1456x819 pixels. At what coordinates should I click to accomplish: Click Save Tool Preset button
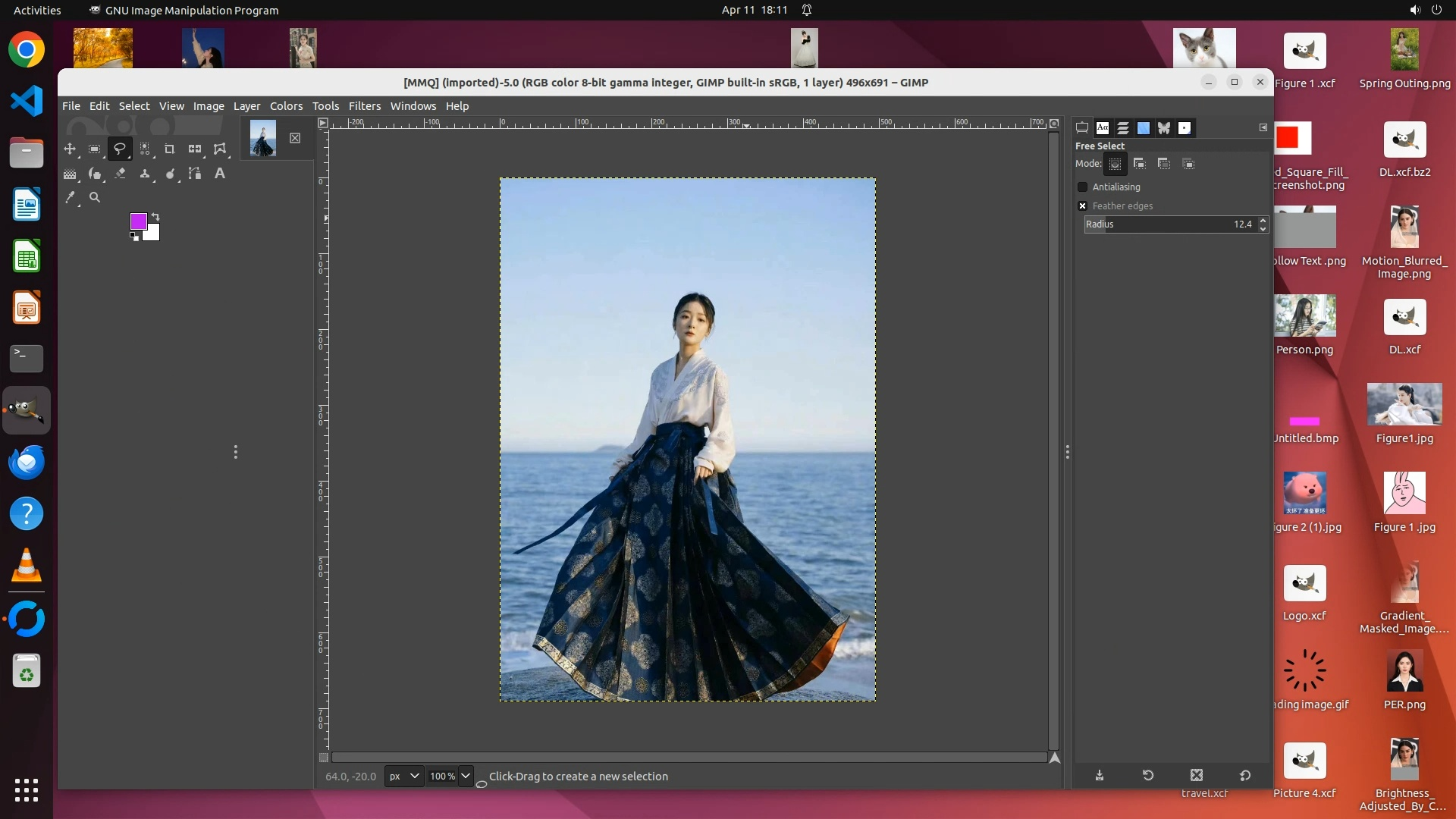(1100, 776)
